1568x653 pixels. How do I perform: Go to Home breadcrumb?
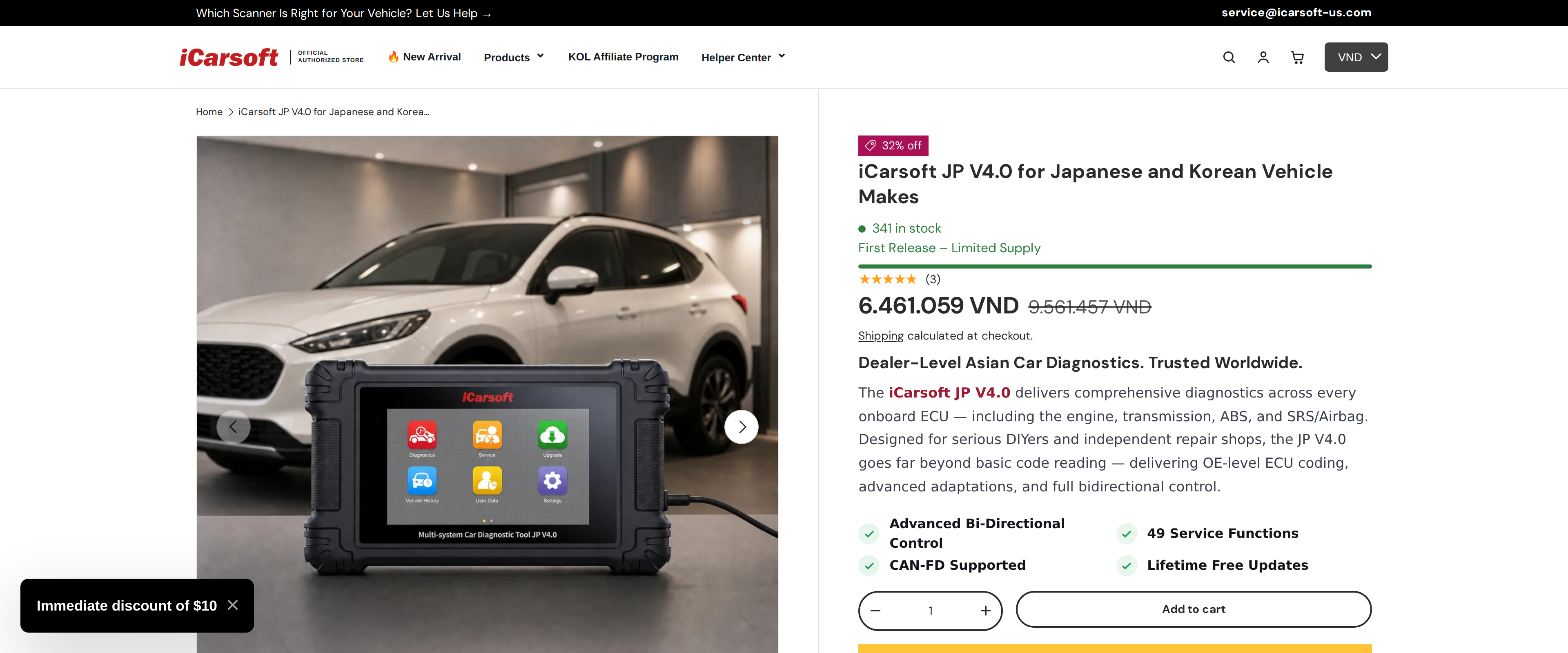click(209, 112)
